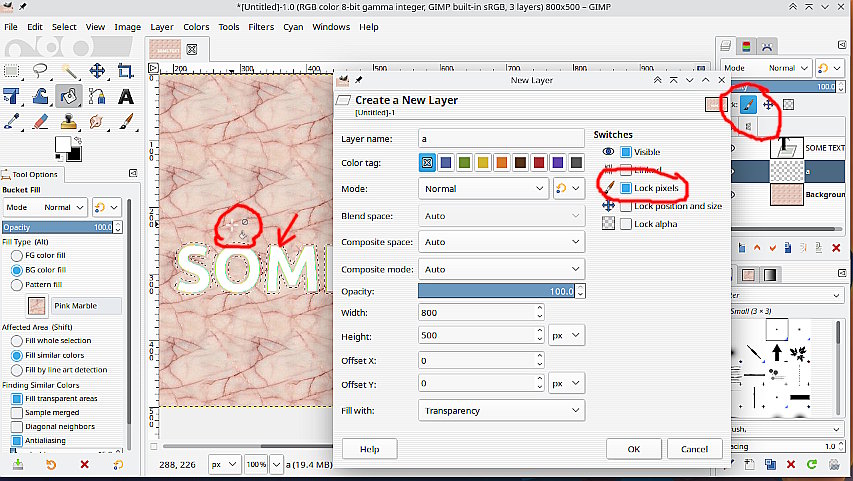Raise the layer with the up arrow

(x=757, y=248)
